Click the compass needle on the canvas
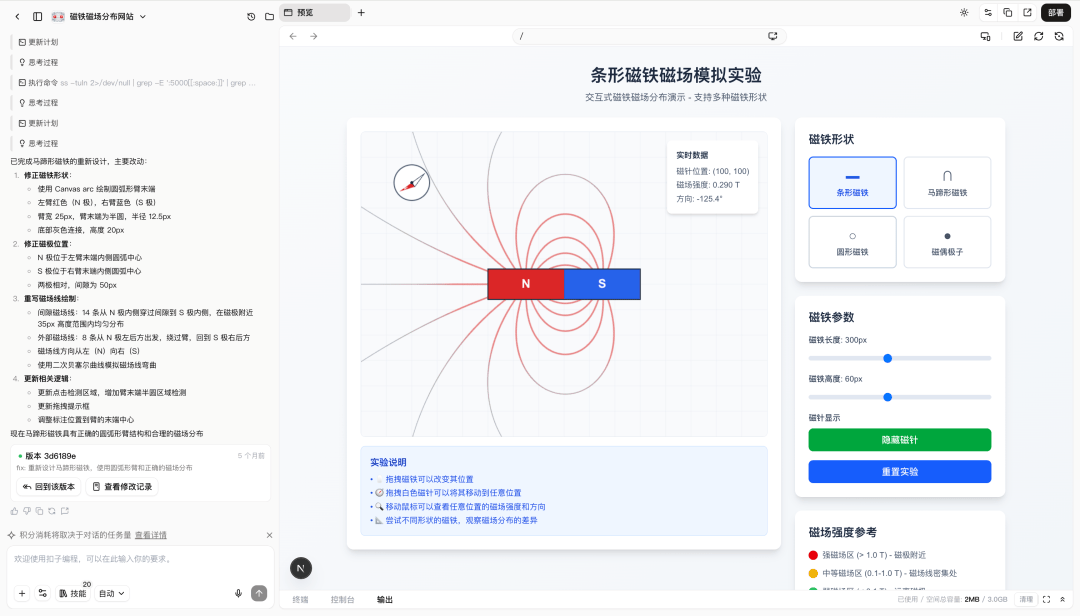 coord(412,183)
